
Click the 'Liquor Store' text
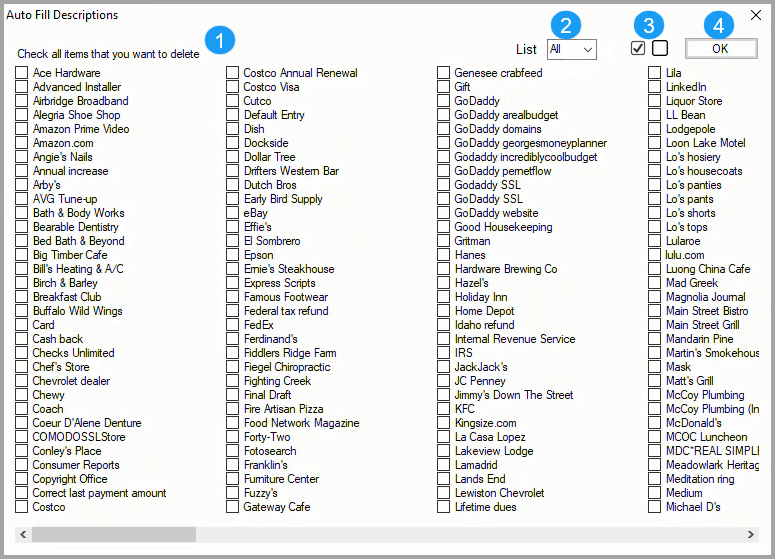point(694,101)
